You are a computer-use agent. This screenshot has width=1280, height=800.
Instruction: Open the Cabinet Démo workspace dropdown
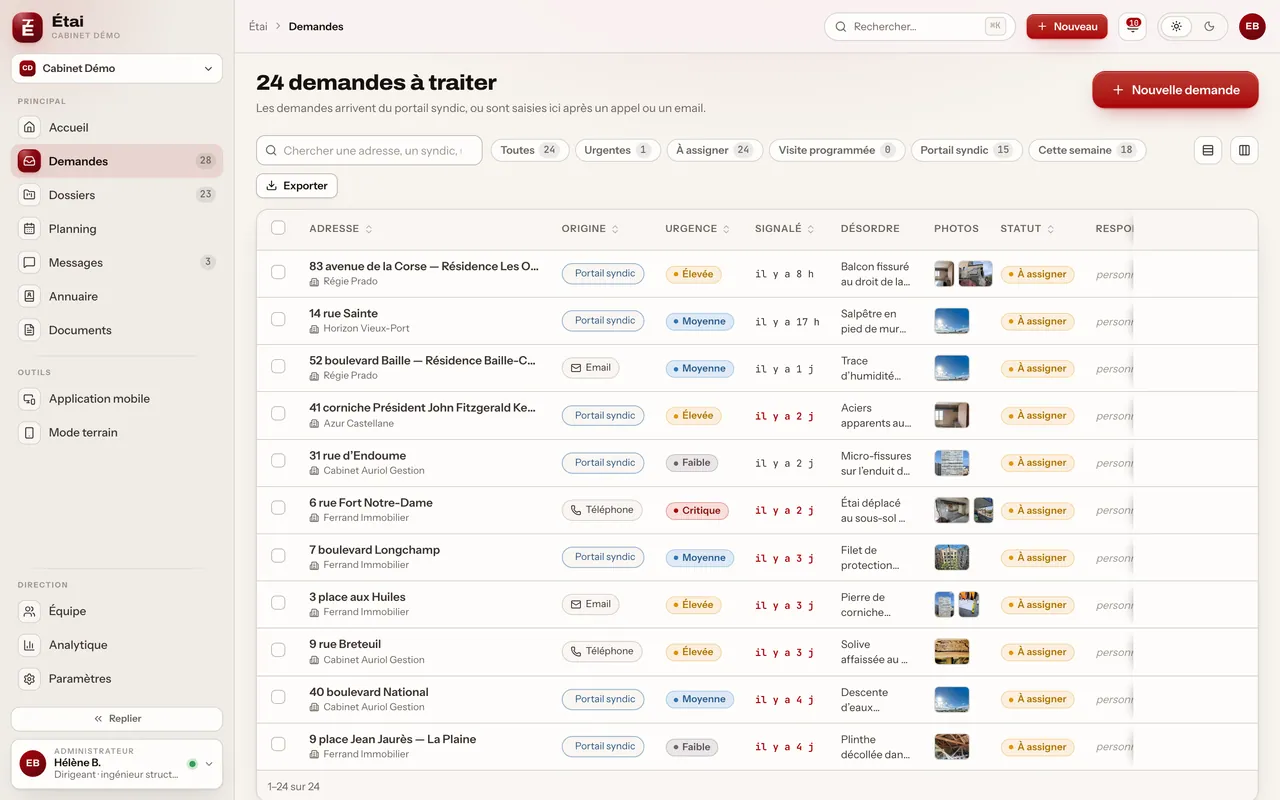coord(117,69)
